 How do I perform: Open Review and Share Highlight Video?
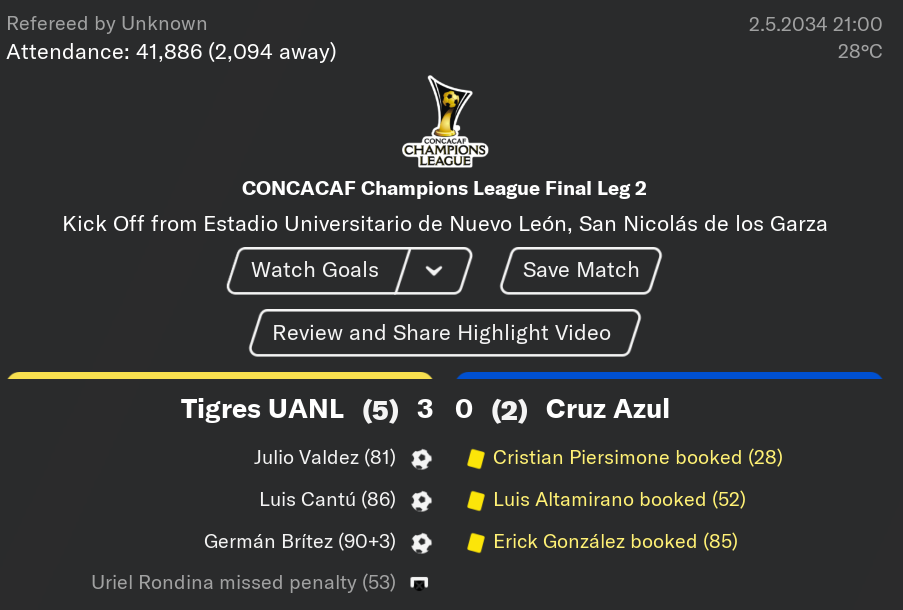(x=445, y=333)
